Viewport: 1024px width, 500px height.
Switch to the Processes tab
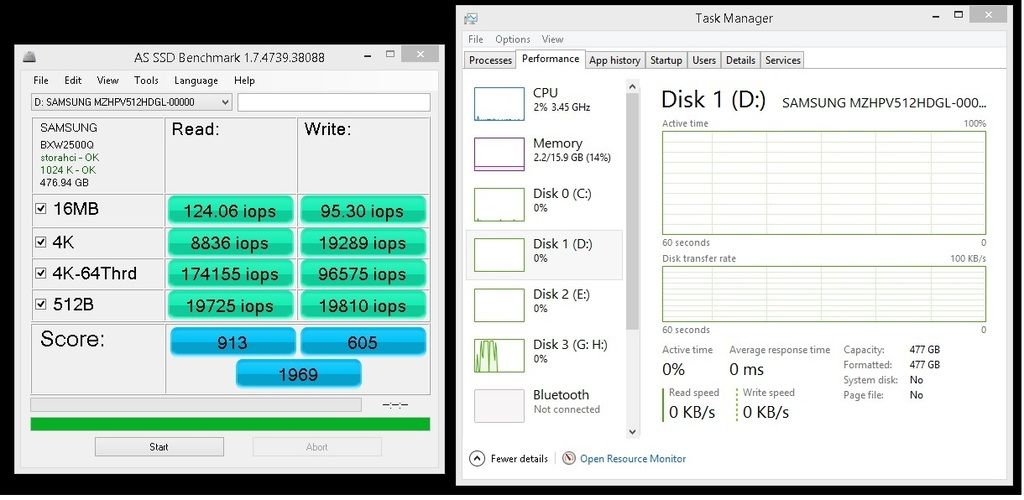click(490, 60)
